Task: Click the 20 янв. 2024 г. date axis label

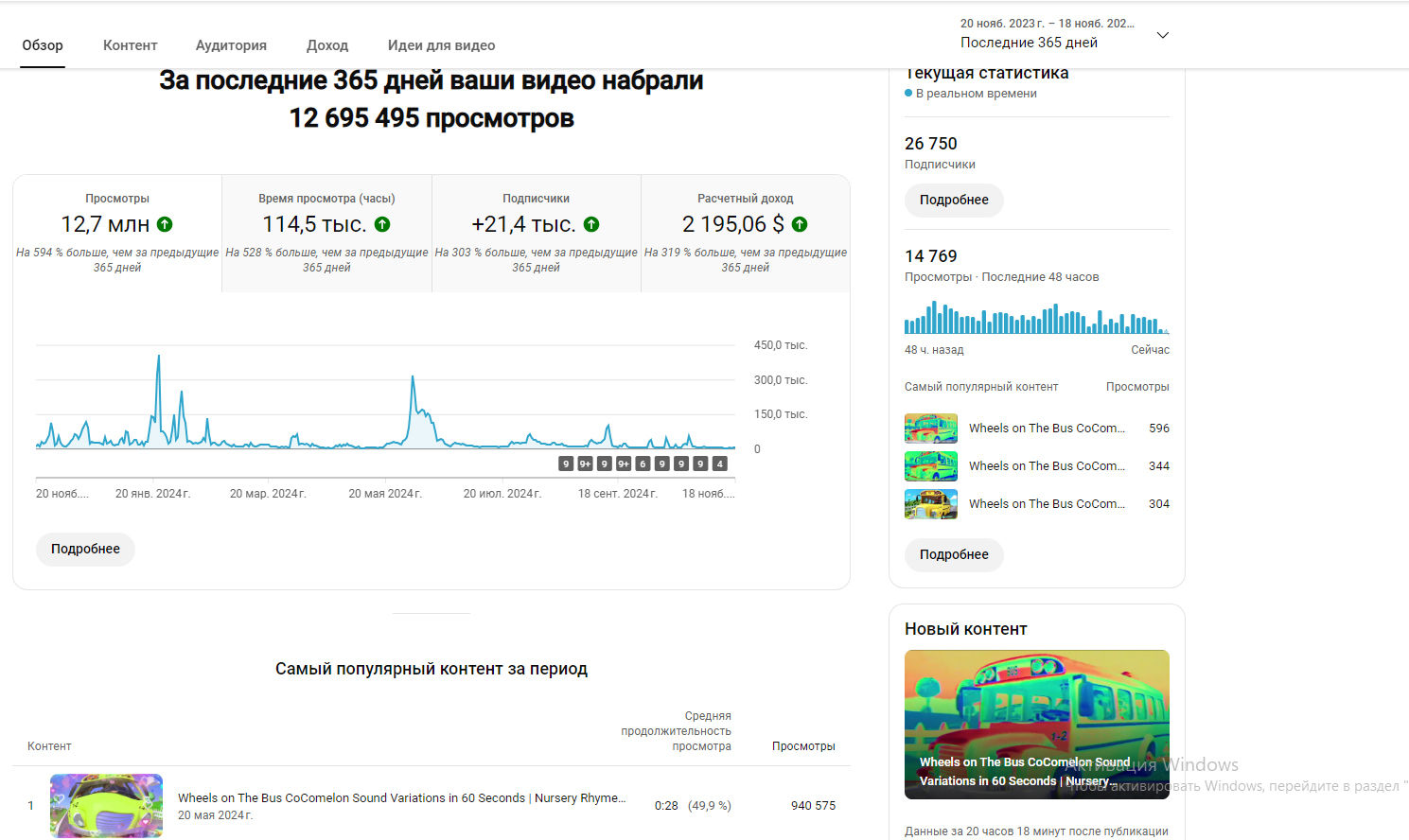Action: coord(153,494)
